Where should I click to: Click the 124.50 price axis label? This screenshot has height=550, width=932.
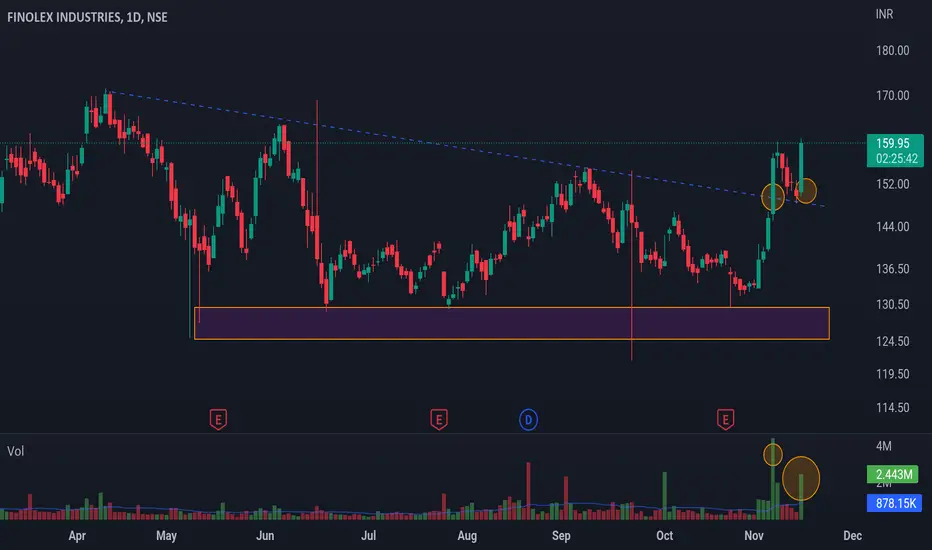(892, 341)
